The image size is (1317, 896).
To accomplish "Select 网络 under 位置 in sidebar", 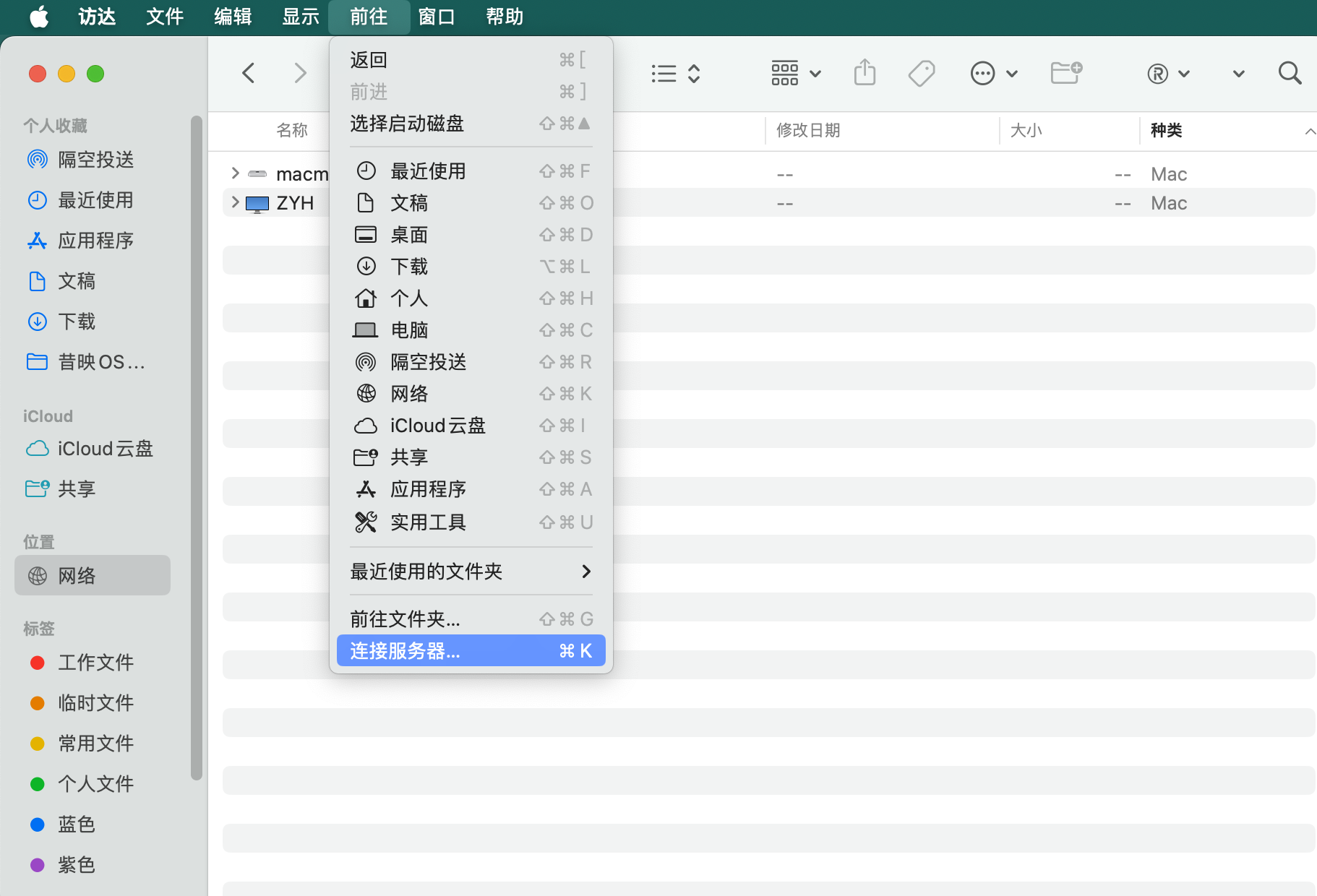I will coord(93,576).
